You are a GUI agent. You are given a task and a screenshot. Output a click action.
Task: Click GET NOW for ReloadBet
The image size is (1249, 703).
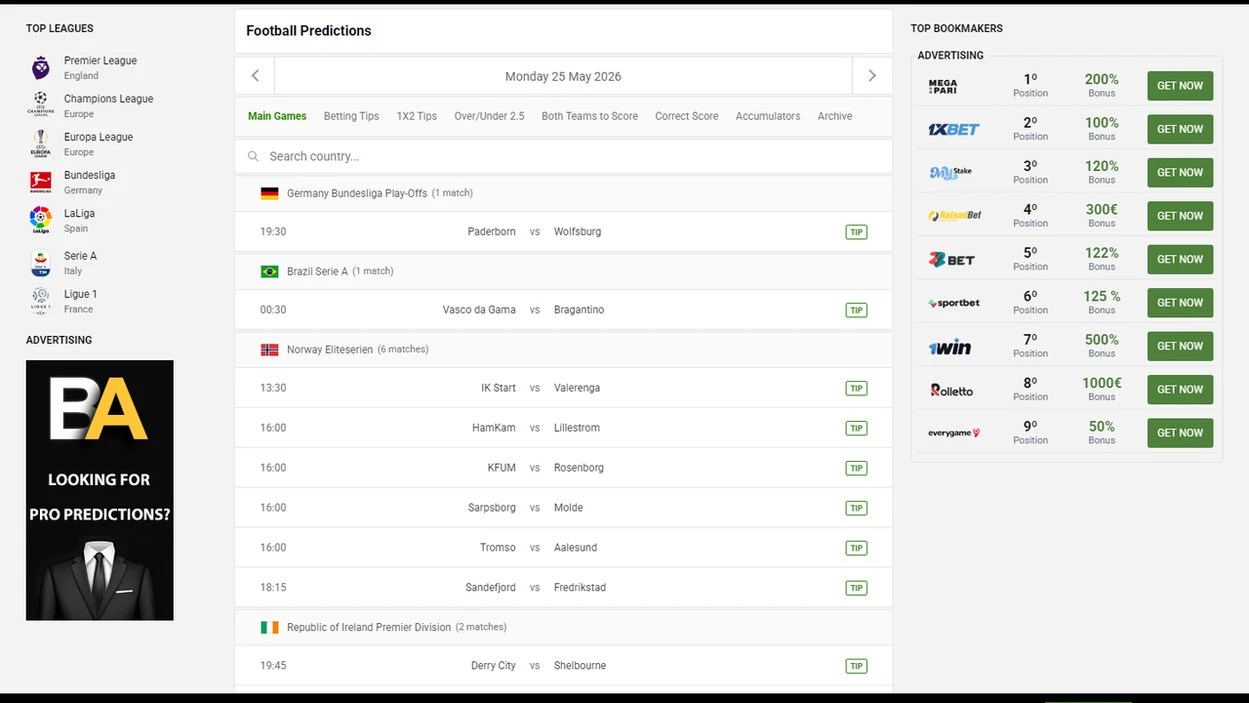1180,216
